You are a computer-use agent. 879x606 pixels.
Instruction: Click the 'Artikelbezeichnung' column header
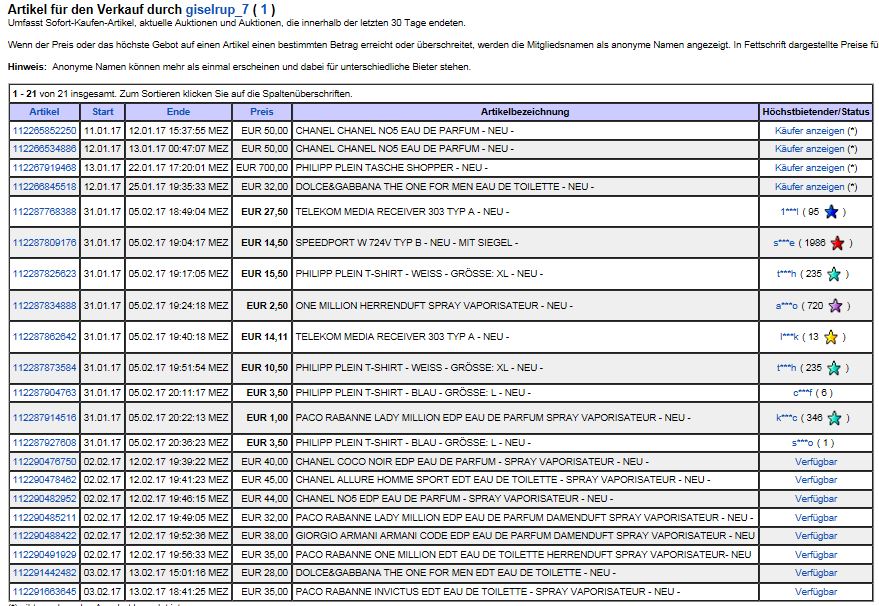pyautogui.click(x=525, y=112)
